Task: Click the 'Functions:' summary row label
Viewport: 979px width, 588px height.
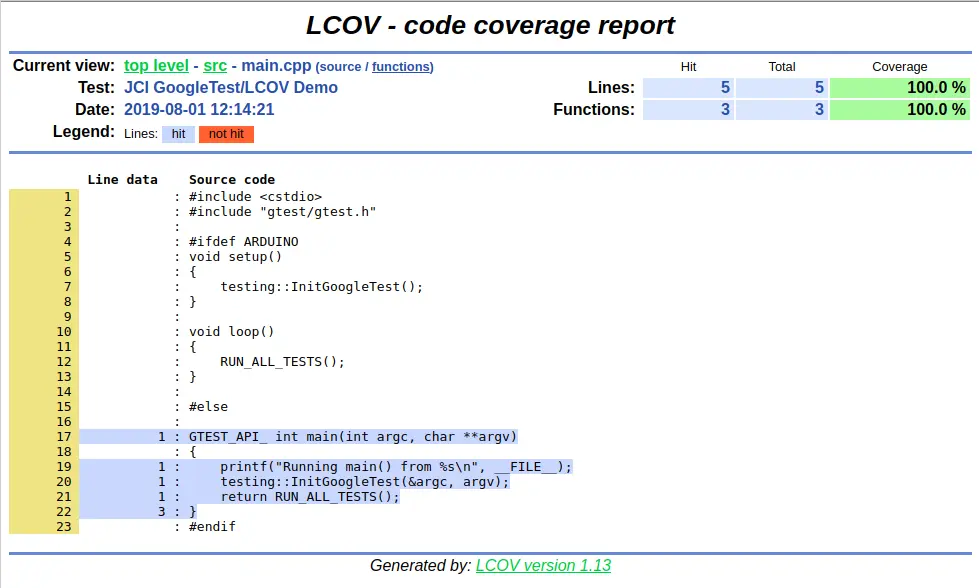Action: coord(594,109)
